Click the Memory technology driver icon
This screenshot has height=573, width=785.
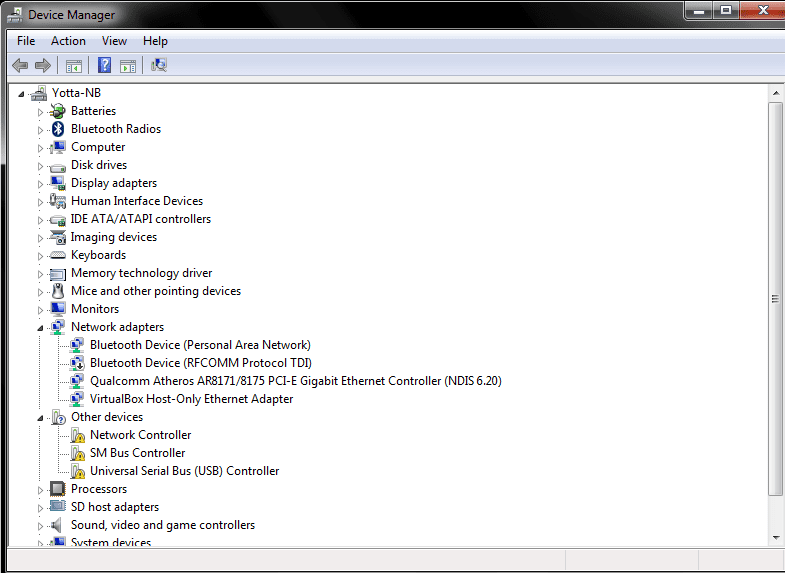coord(58,274)
